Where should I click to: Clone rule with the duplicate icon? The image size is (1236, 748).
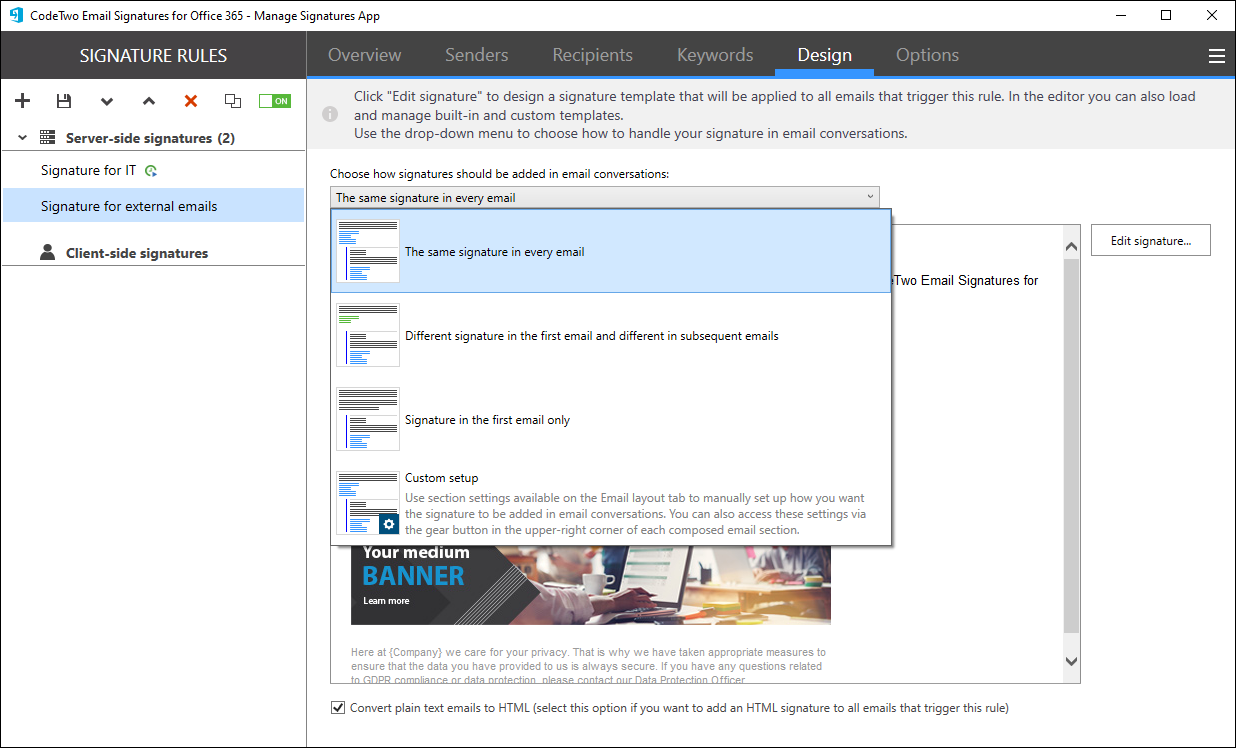coord(233,101)
